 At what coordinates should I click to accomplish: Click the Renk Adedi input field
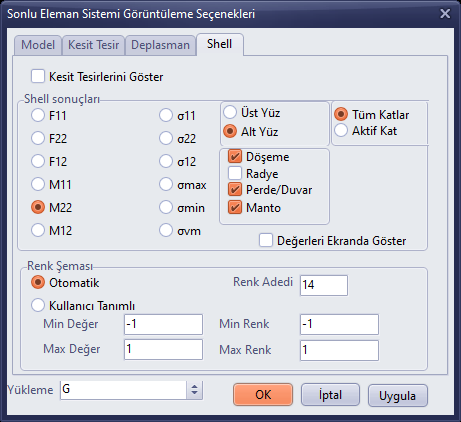[324, 285]
